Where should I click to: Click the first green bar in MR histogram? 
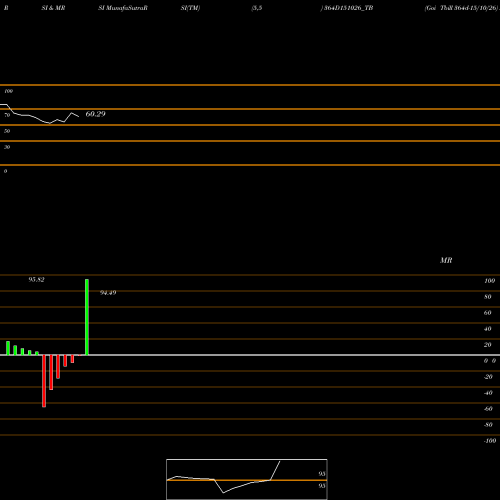[8, 348]
